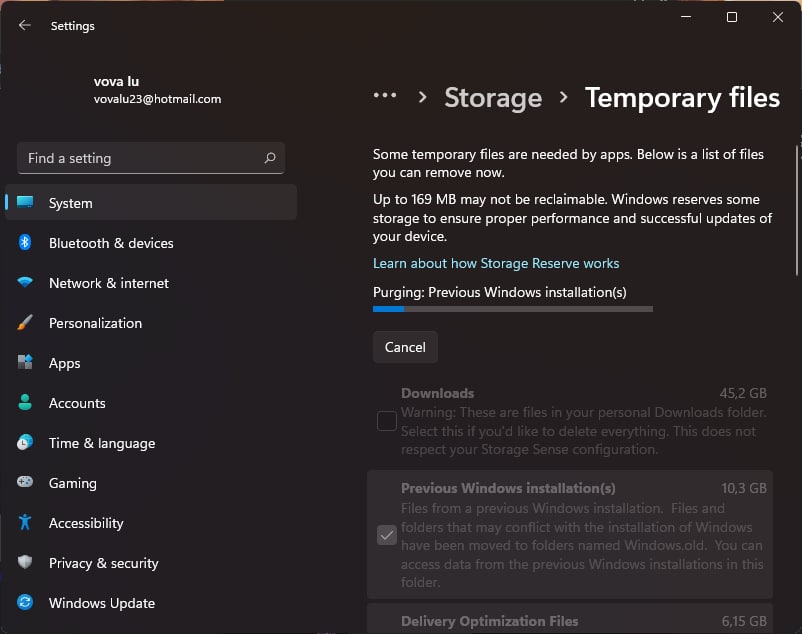Go back using the Settings back arrow
Image resolution: width=802 pixels, height=634 pixels.
point(24,25)
